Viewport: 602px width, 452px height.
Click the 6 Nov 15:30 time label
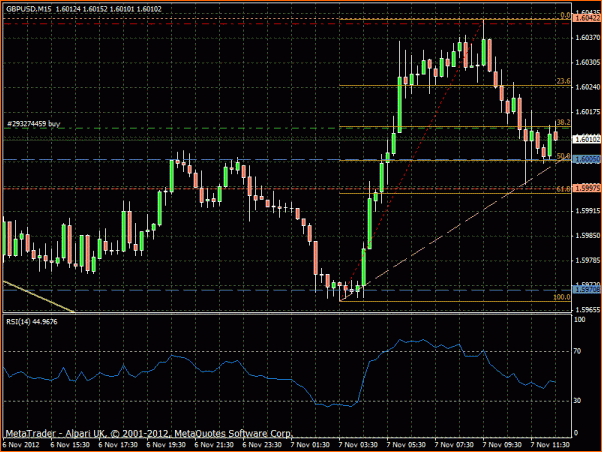pos(70,445)
